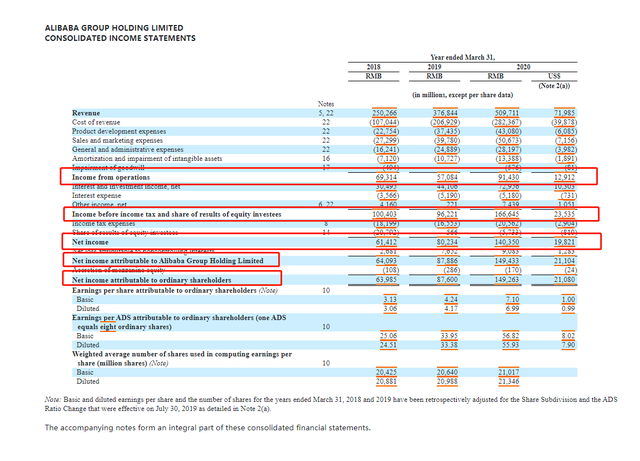Select the 'Revenue' row label
The height and width of the screenshot is (461, 640).
click(x=86, y=113)
